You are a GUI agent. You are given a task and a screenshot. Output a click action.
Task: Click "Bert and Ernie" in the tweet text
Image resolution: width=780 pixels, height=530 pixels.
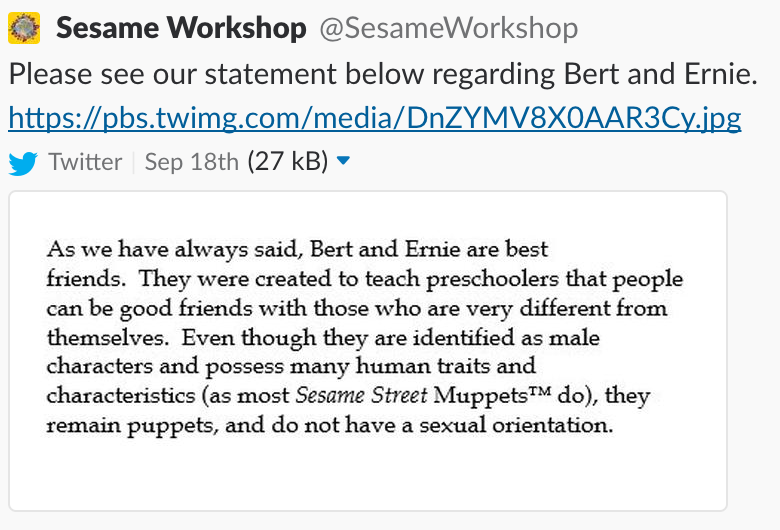pyautogui.click(x=648, y=74)
